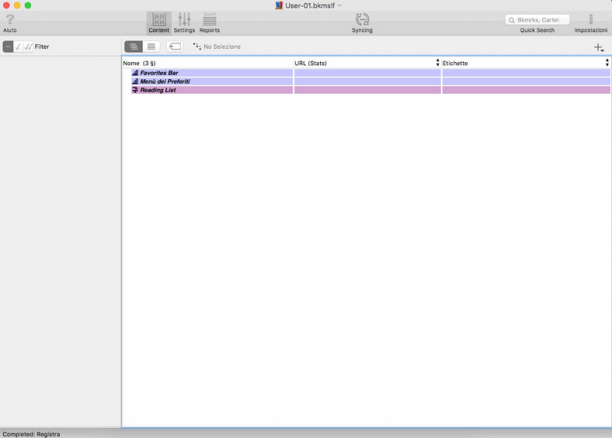Click the No Selezione label

click(x=222, y=46)
